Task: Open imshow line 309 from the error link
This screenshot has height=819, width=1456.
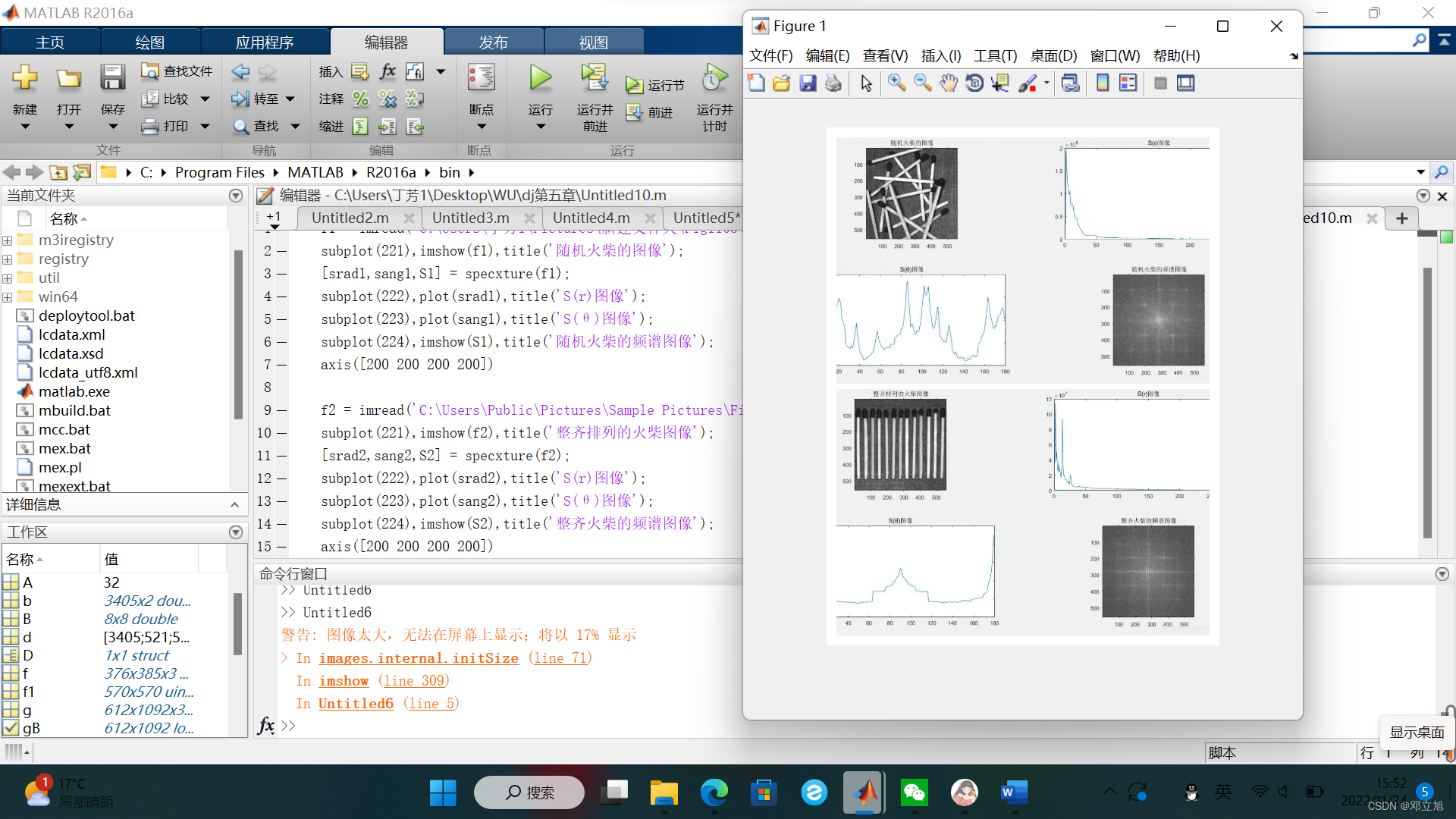Action: point(343,680)
